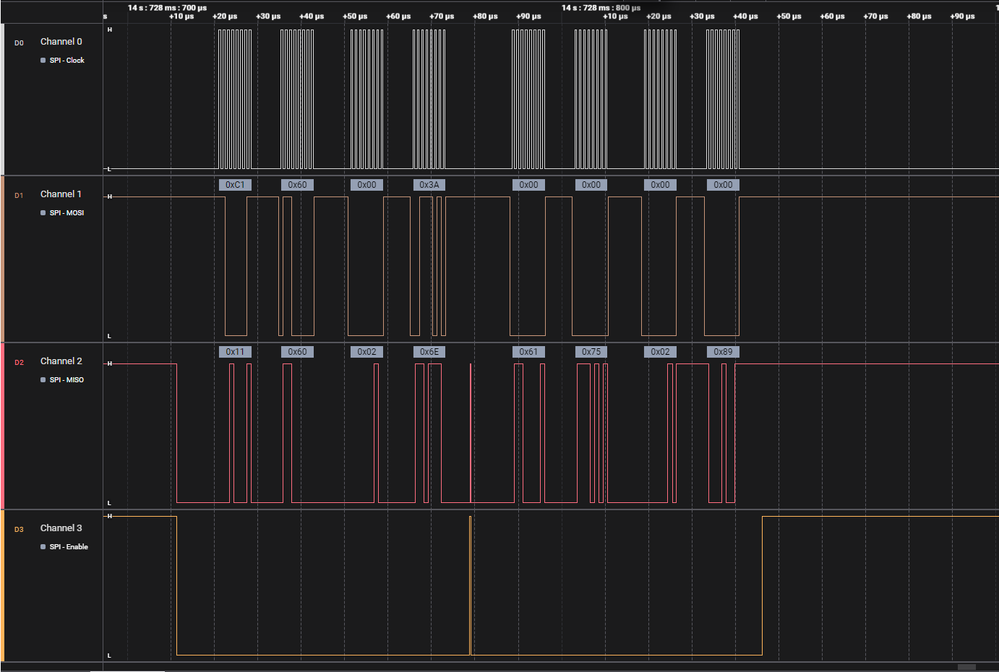This screenshot has width=999, height=672.
Task: Click the square icon beside SPI - MOSI
Action: tap(43, 212)
